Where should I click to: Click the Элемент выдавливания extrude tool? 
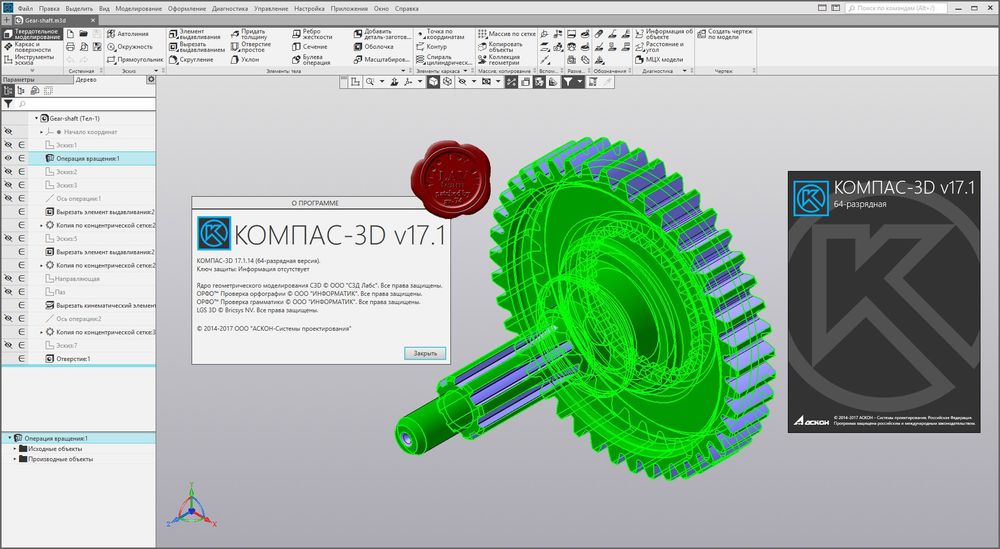point(195,34)
